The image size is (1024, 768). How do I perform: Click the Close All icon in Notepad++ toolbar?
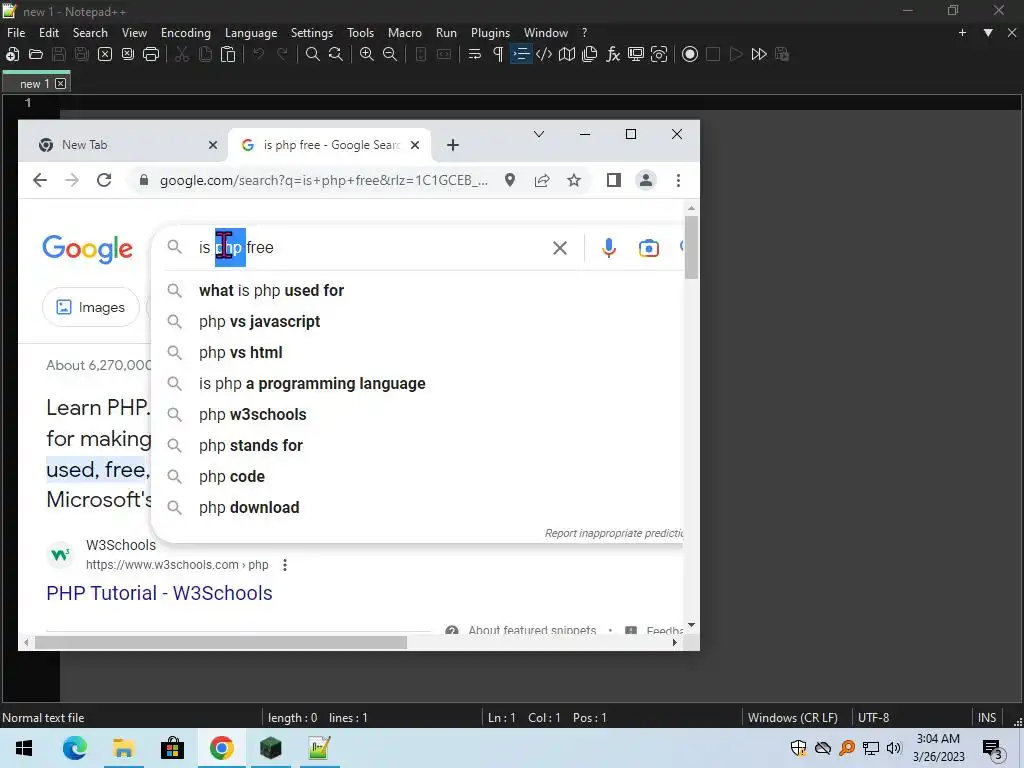(x=128, y=54)
